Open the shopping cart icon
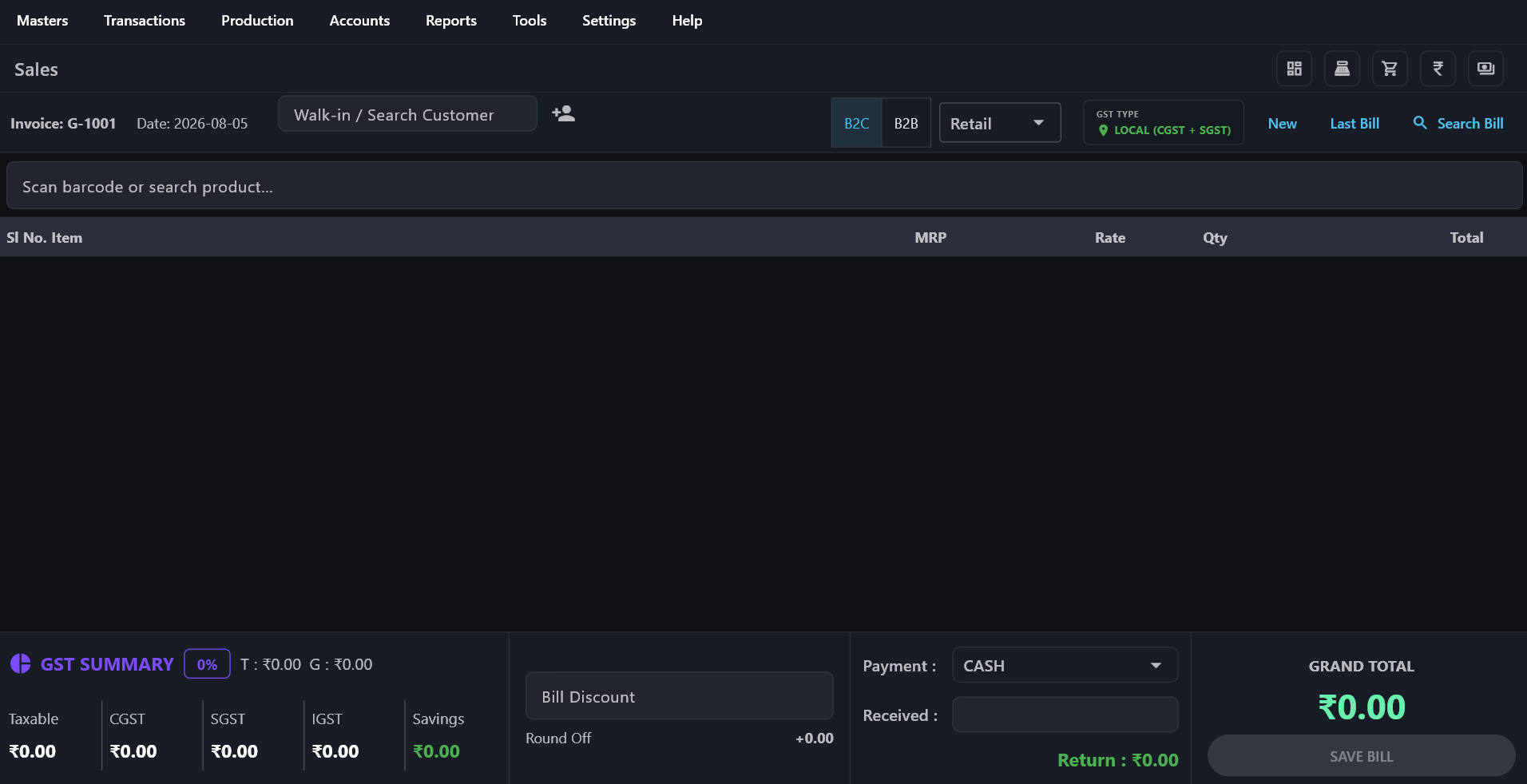 click(x=1390, y=69)
